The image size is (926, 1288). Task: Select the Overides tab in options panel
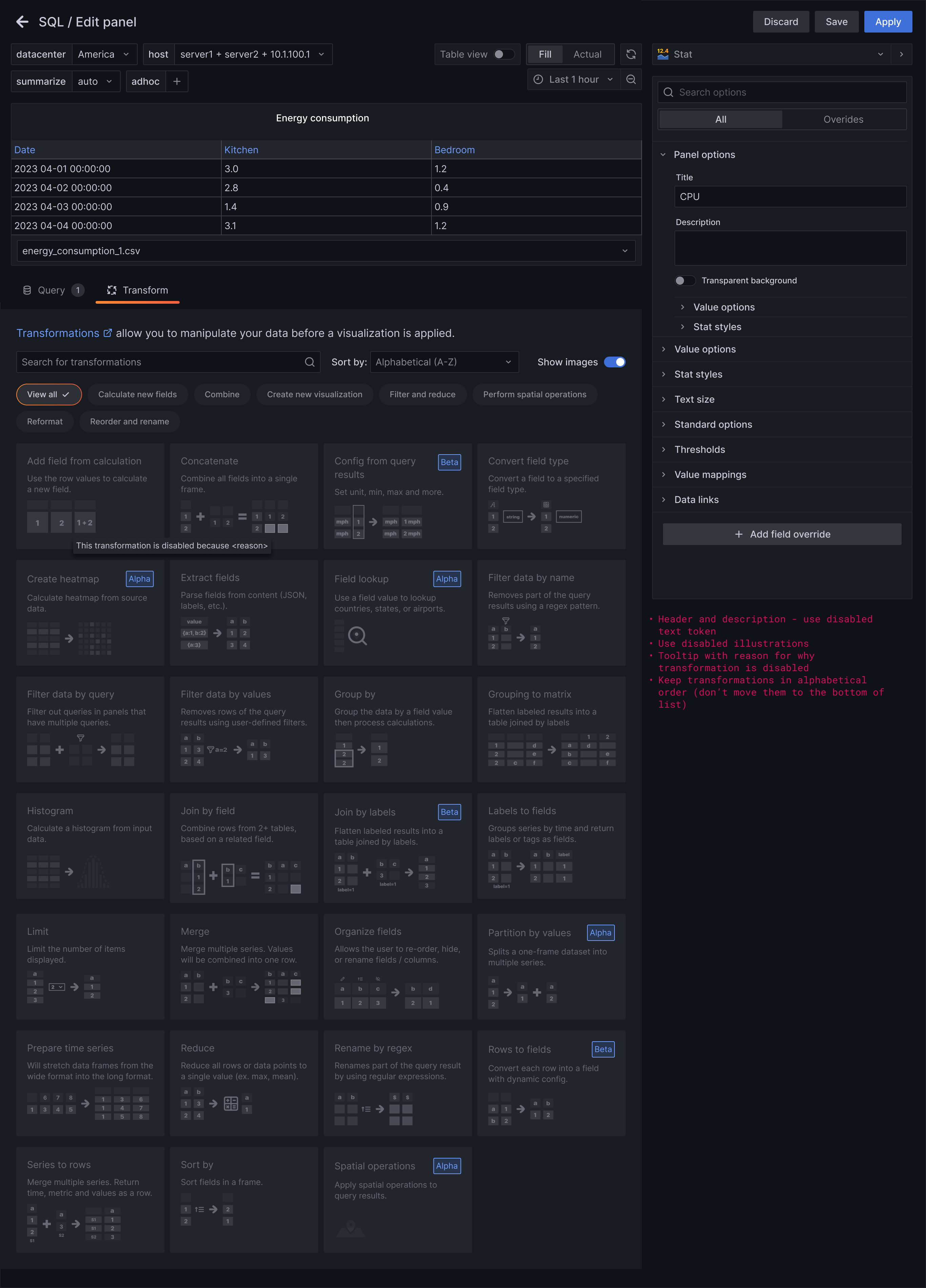pyautogui.click(x=844, y=119)
